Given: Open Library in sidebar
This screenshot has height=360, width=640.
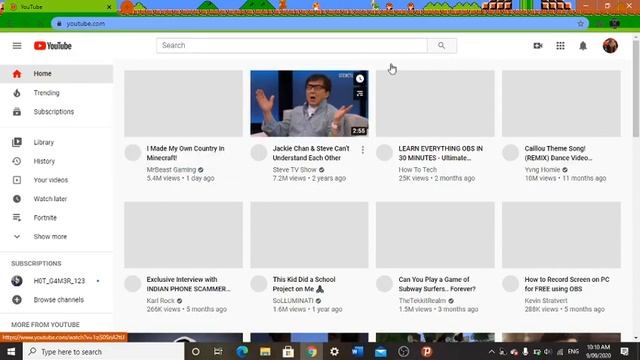Looking at the screenshot, I should 56,142.
